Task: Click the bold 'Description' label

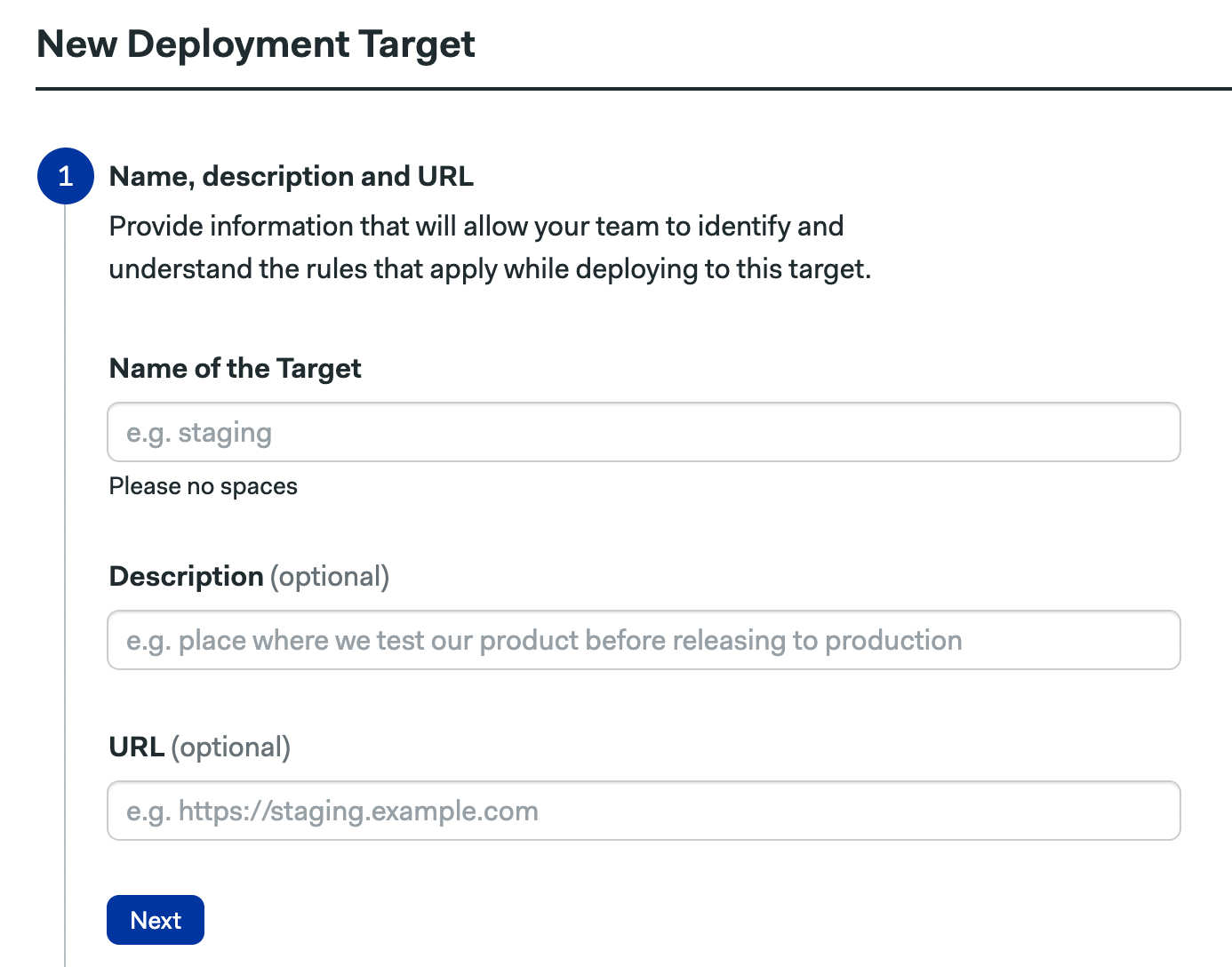Action: pyautogui.click(x=186, y=576)
